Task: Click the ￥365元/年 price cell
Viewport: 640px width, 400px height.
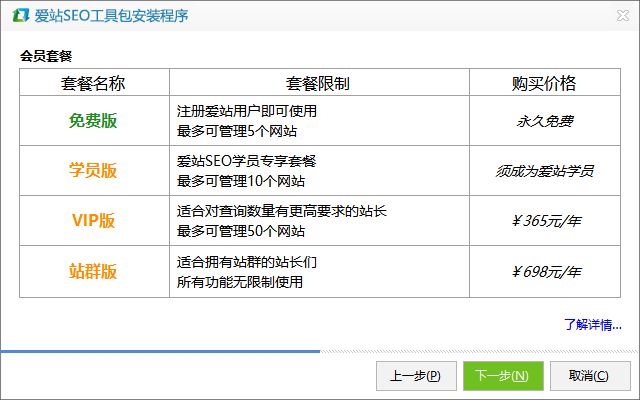Action: 546,221
